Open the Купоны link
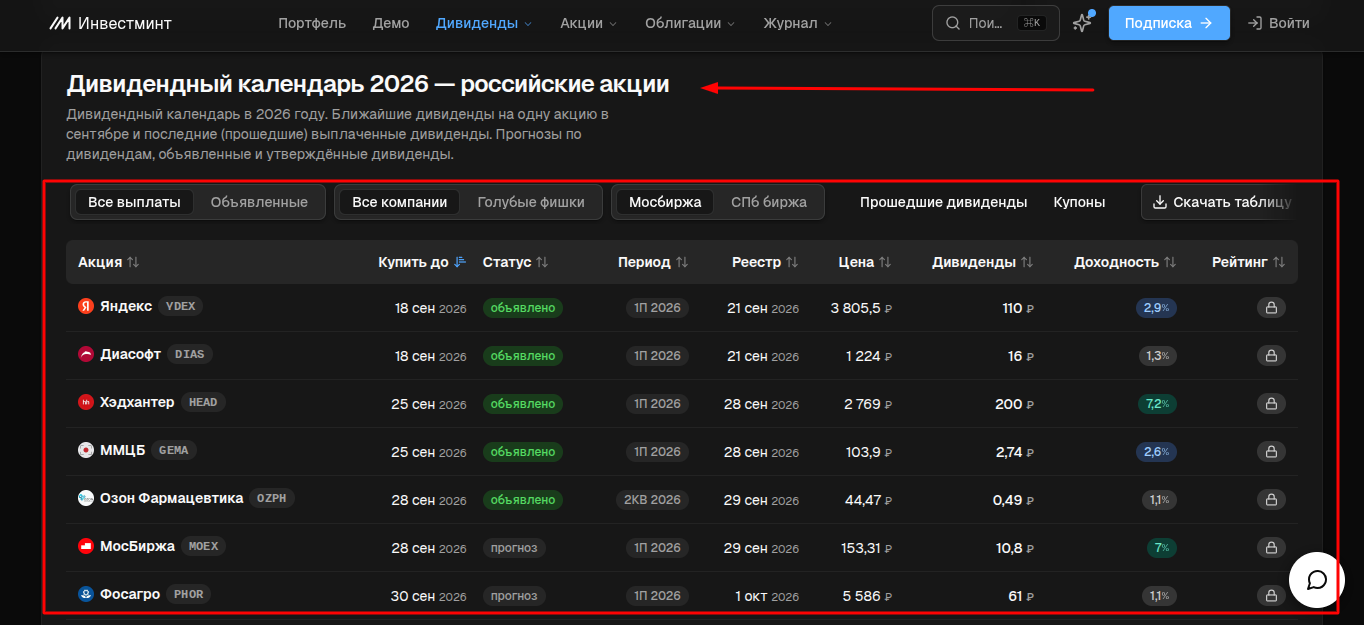This screenshot has width=1364, height=625. (1079, 202)
